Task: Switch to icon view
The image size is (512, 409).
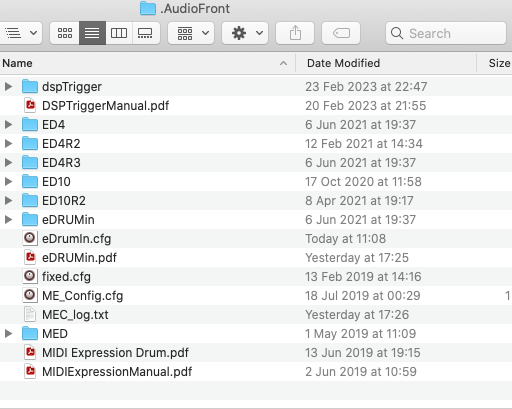Action: pyautogui.click(x=65, y=33)
